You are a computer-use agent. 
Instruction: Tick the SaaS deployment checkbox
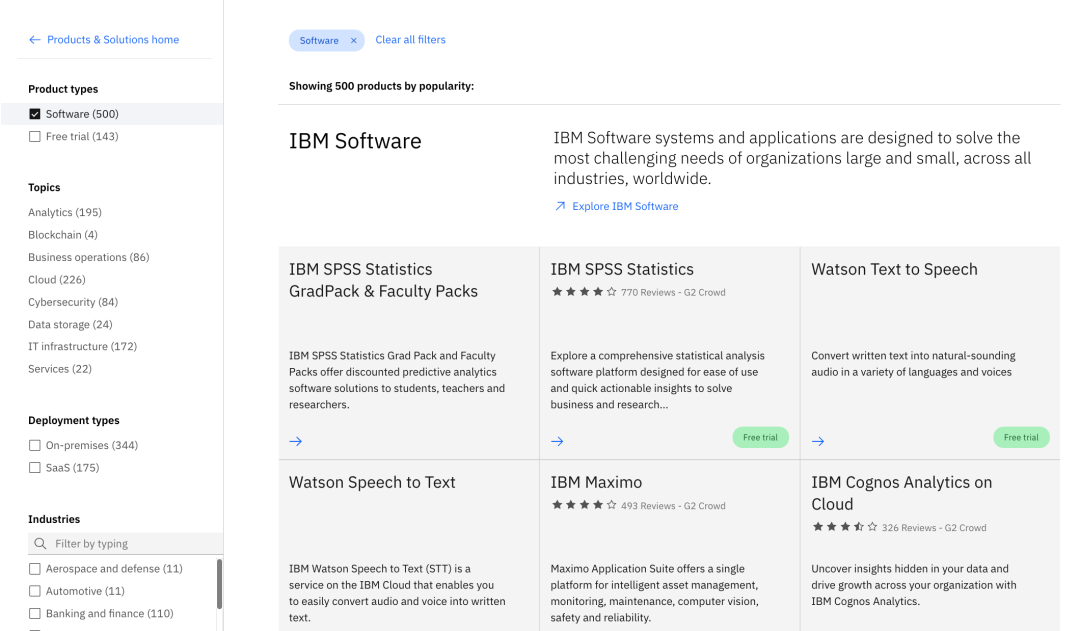coord(35,468)
